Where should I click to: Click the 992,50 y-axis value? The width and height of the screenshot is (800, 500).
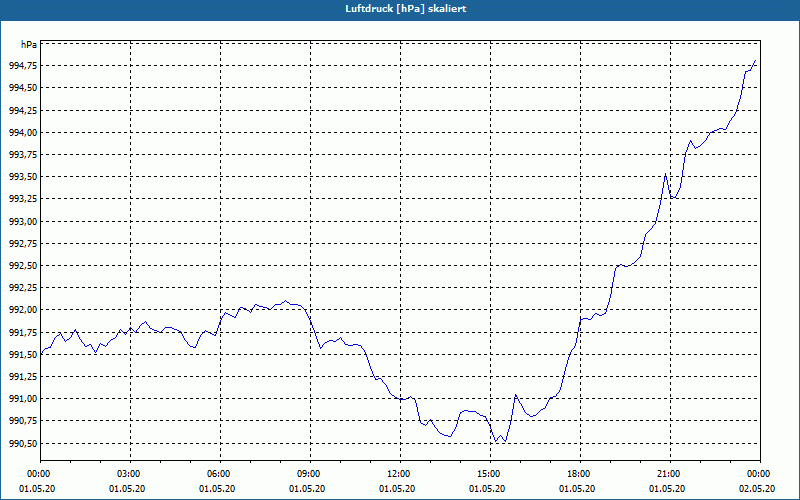click(x=23, y=266)
